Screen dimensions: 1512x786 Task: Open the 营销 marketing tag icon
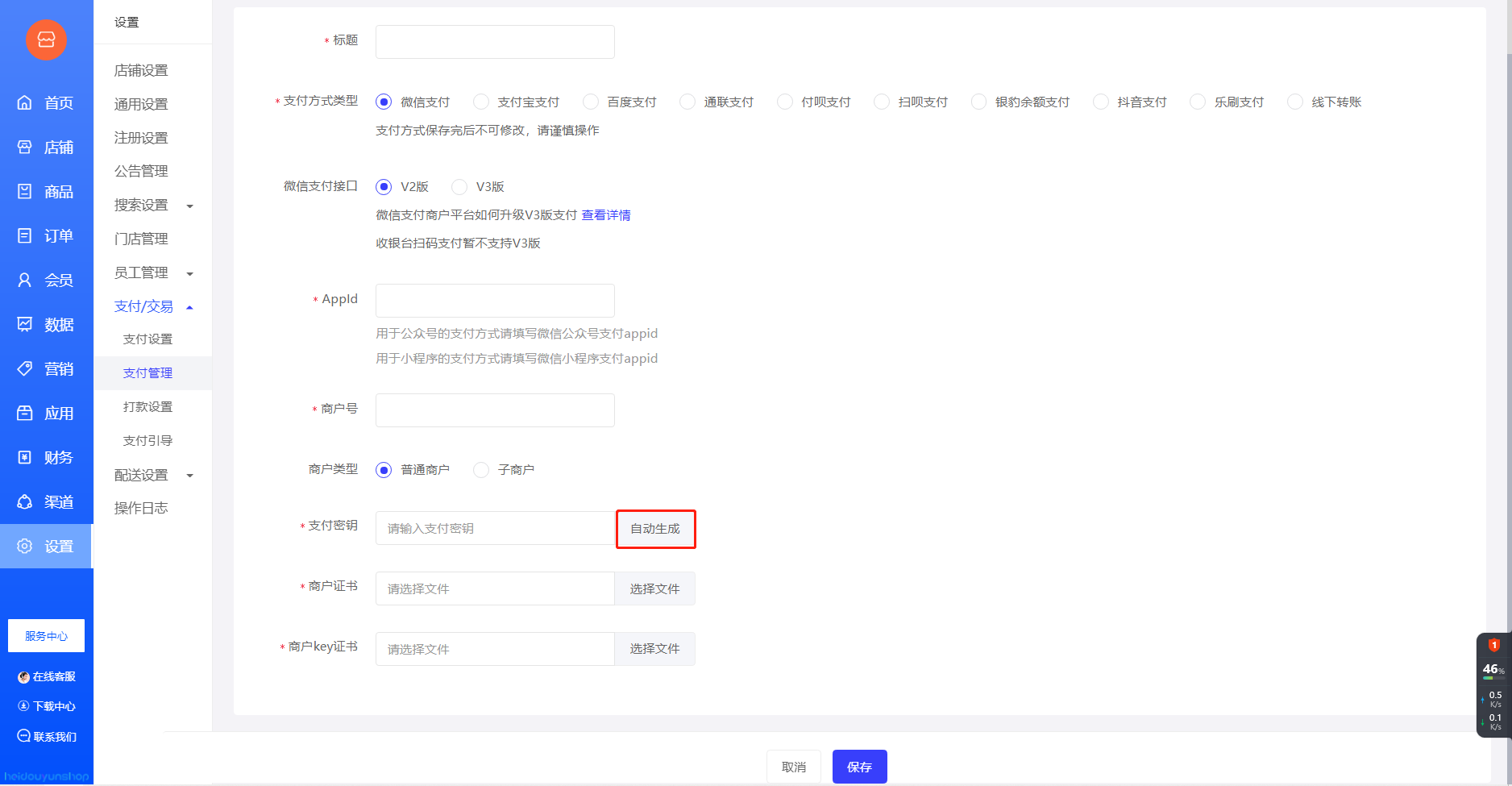25,368
